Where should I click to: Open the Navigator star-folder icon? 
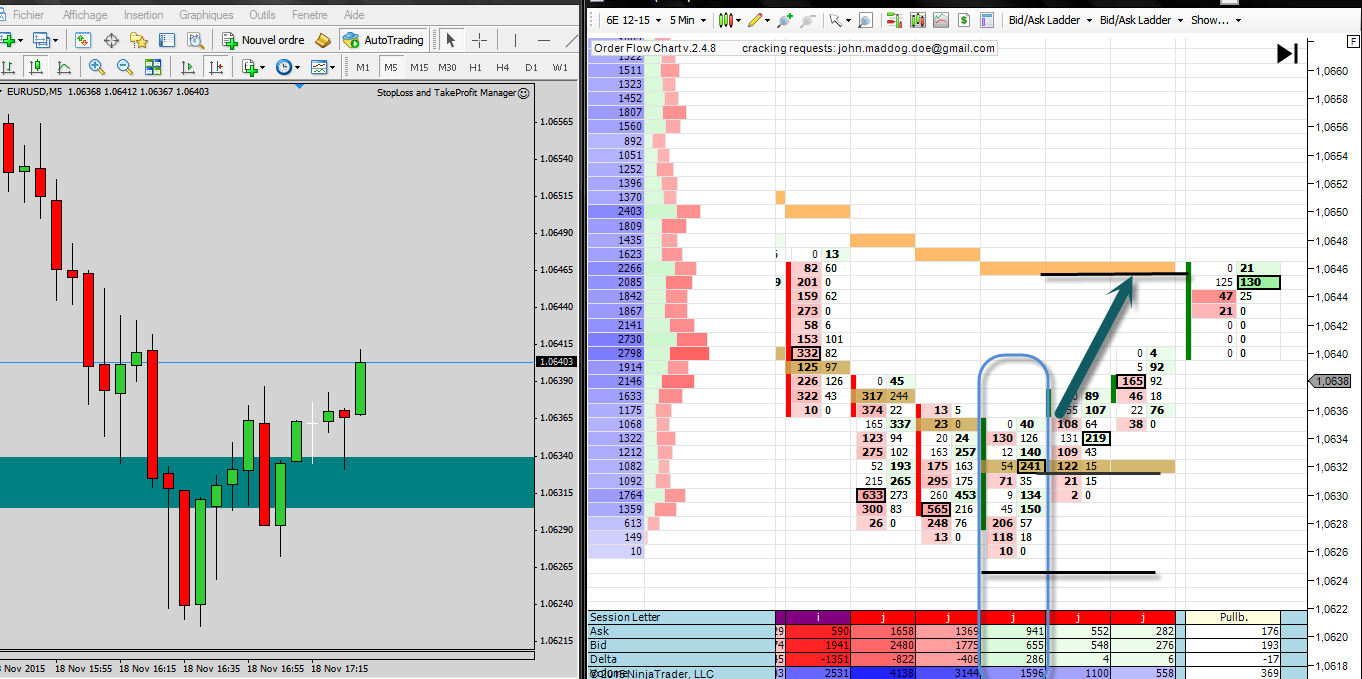point(139,40)
